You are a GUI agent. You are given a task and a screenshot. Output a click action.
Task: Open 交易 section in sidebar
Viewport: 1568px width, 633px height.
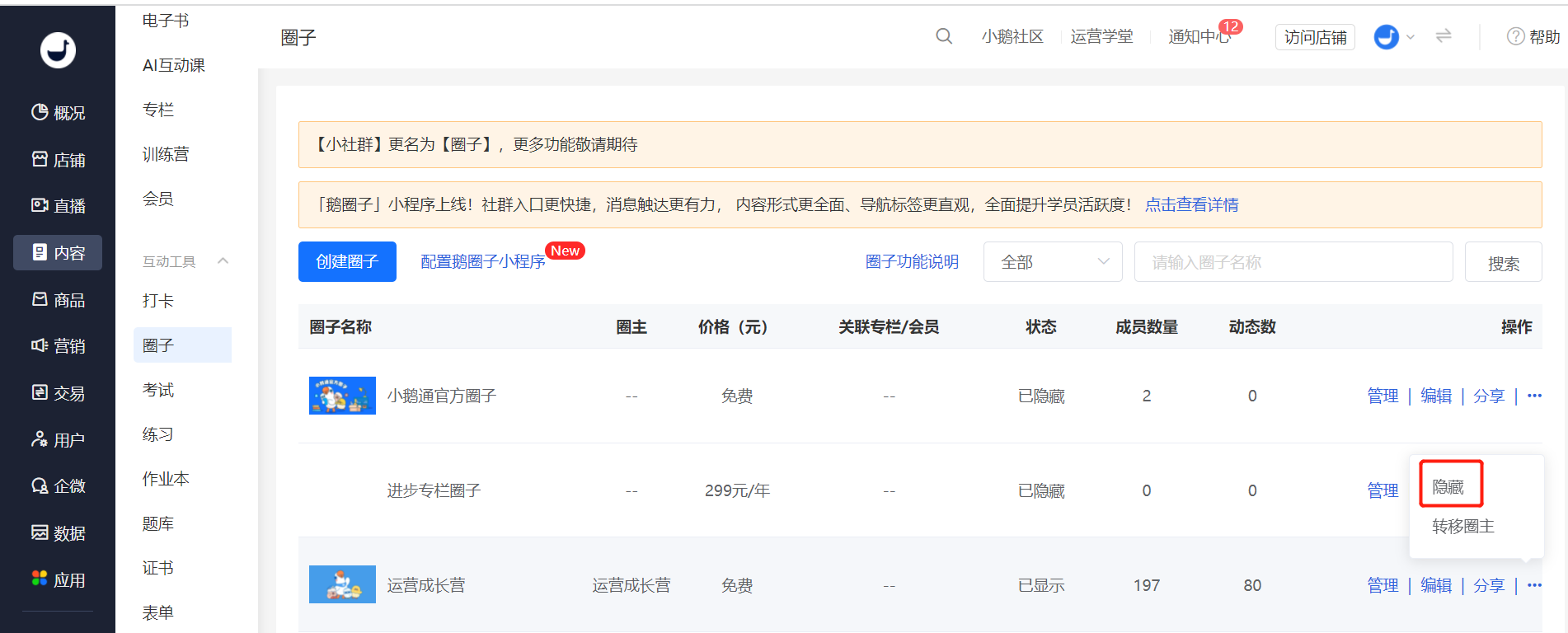pos(58,393)
